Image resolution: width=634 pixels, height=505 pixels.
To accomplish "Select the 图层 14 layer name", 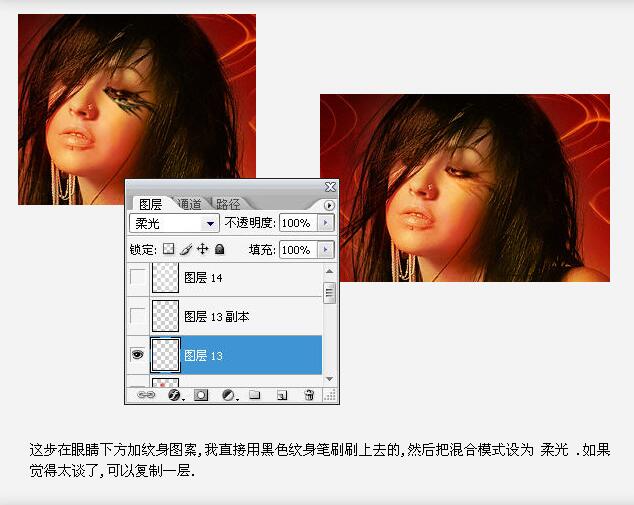I will (203, 278).
